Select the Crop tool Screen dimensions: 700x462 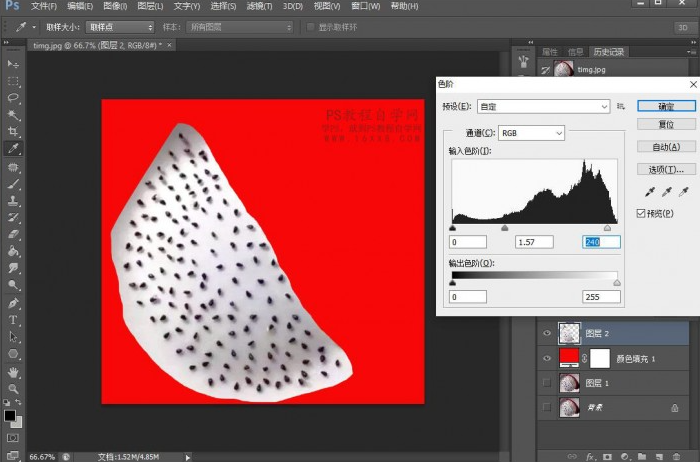(x=13, y=132)
